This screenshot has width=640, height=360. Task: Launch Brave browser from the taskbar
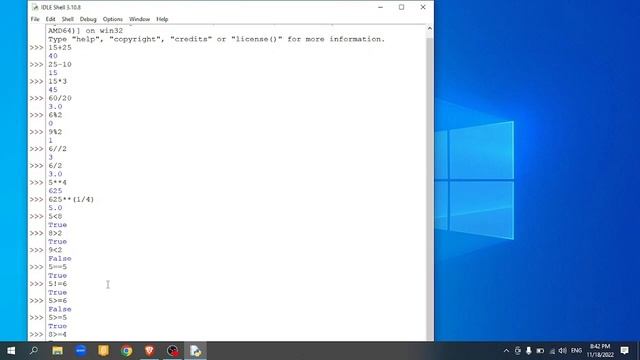[x=149, y=351]
